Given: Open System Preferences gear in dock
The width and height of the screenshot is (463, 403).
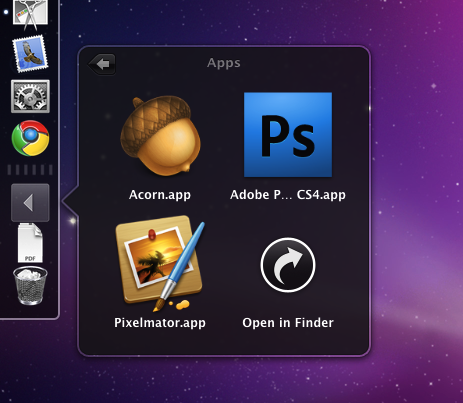Looking at the screenshot, I should point(30,96).
